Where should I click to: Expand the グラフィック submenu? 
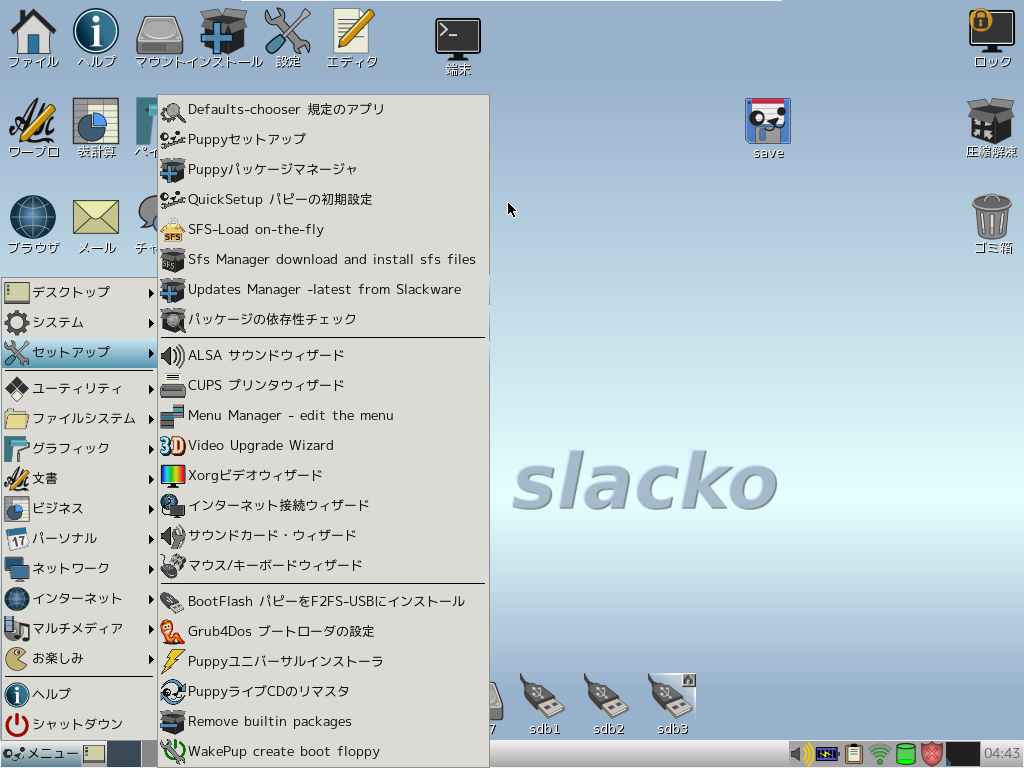[x=79, y=449]
